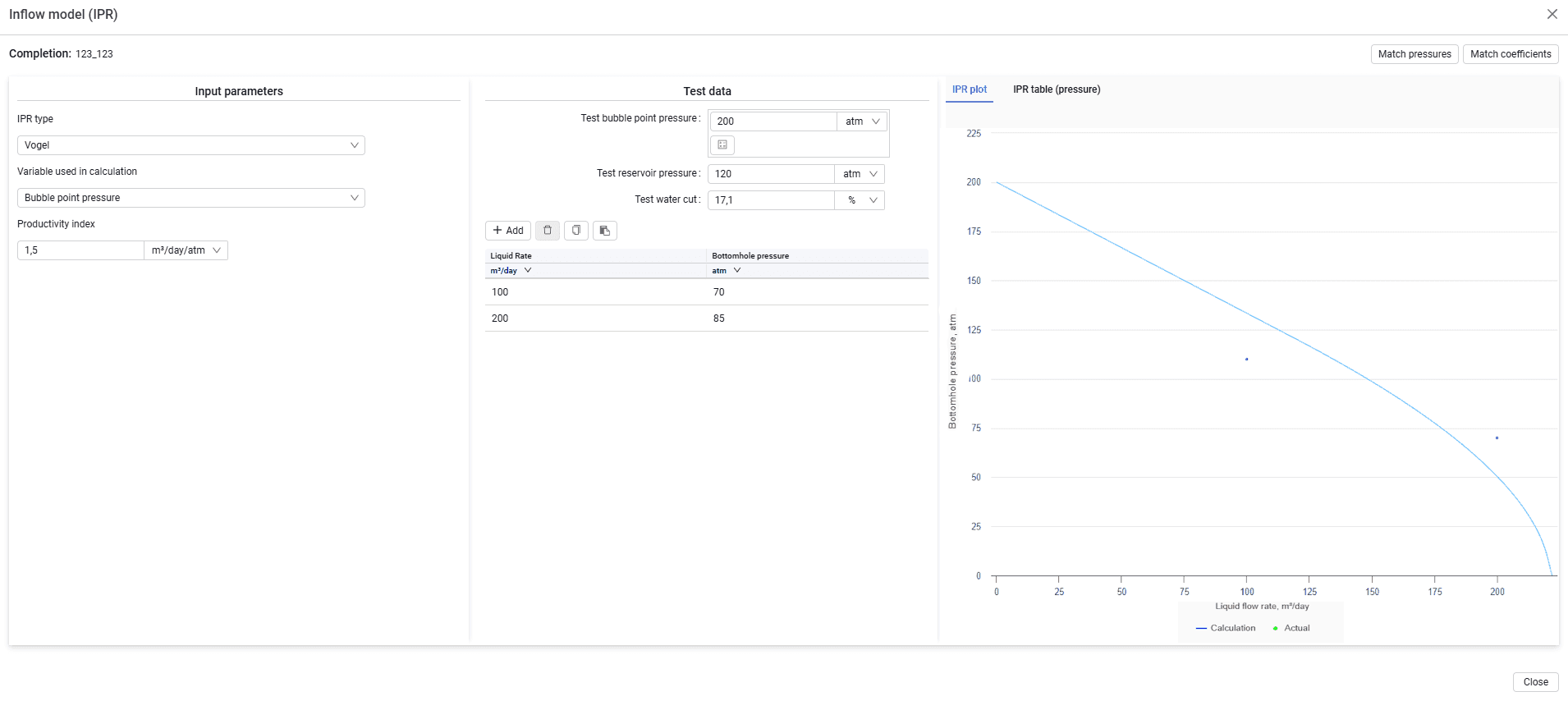Toggle the Actual series in the legend
Image resolution: width=1568 pixels, height=701 pixels.
[1291, 628]
